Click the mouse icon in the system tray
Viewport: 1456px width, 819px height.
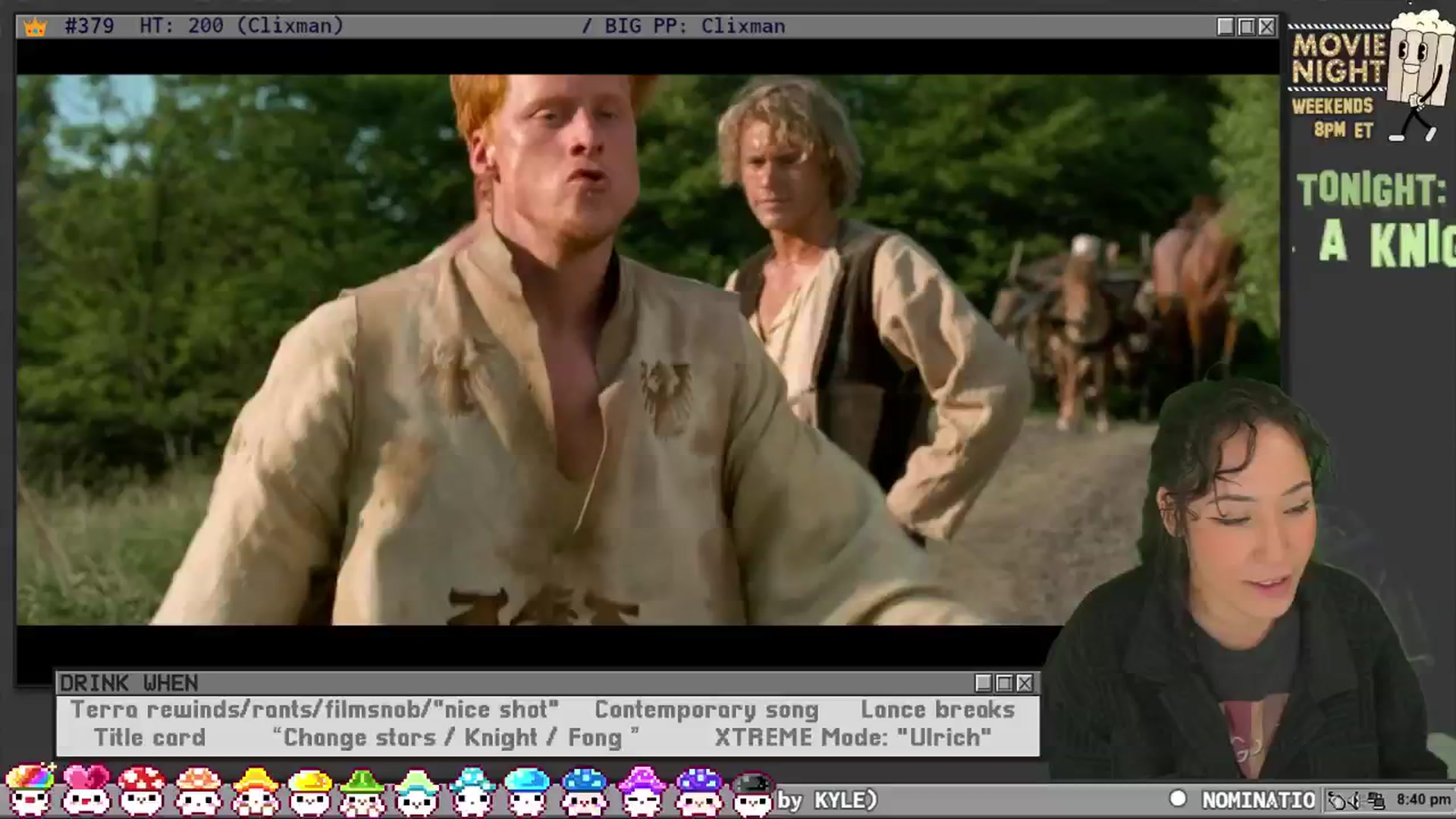coord(1338,800)
